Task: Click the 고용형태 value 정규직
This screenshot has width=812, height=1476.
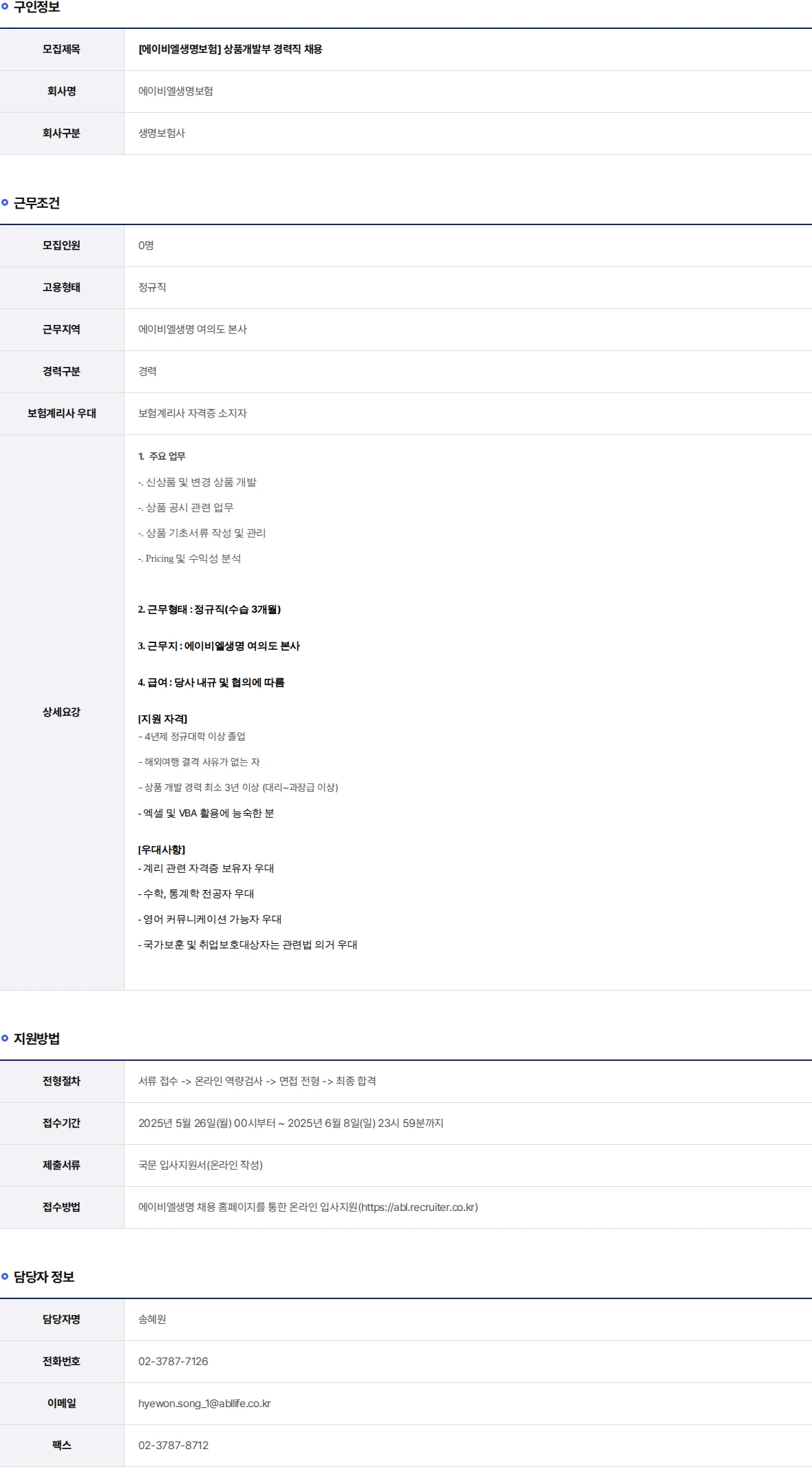Action: [152, 288]
